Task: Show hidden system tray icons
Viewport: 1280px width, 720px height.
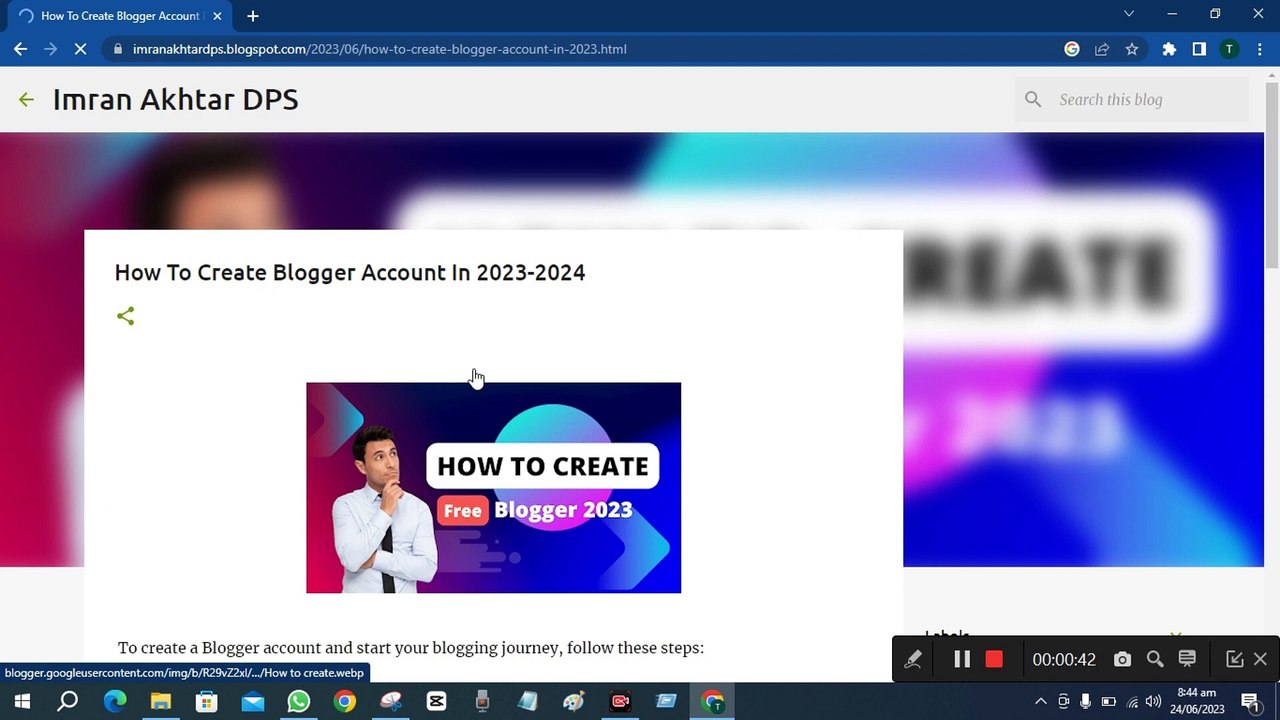Action: tap(1040, 701)
